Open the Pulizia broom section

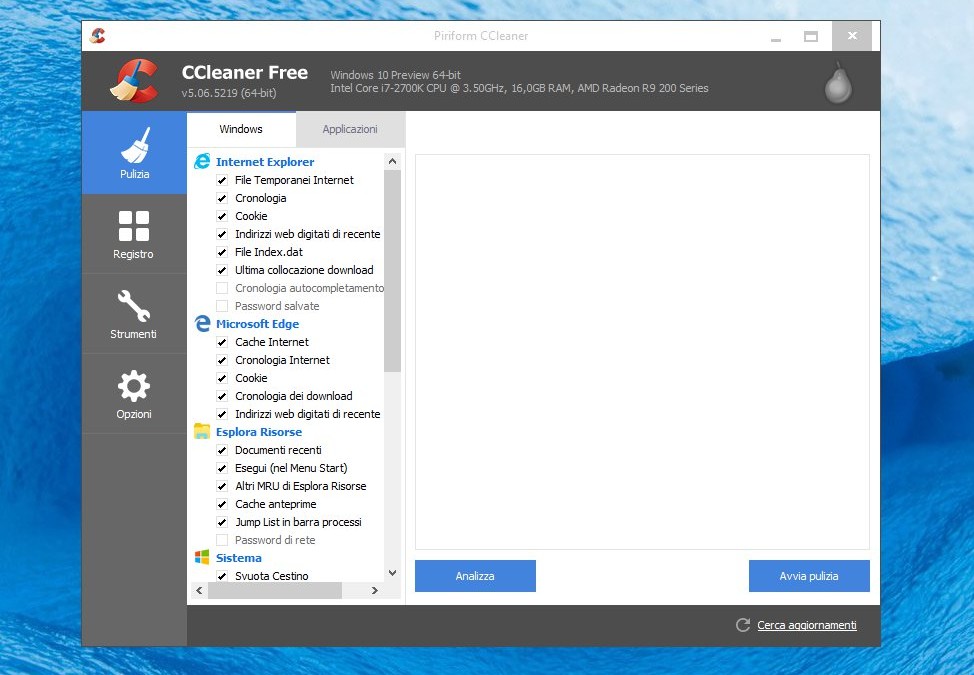134,153
